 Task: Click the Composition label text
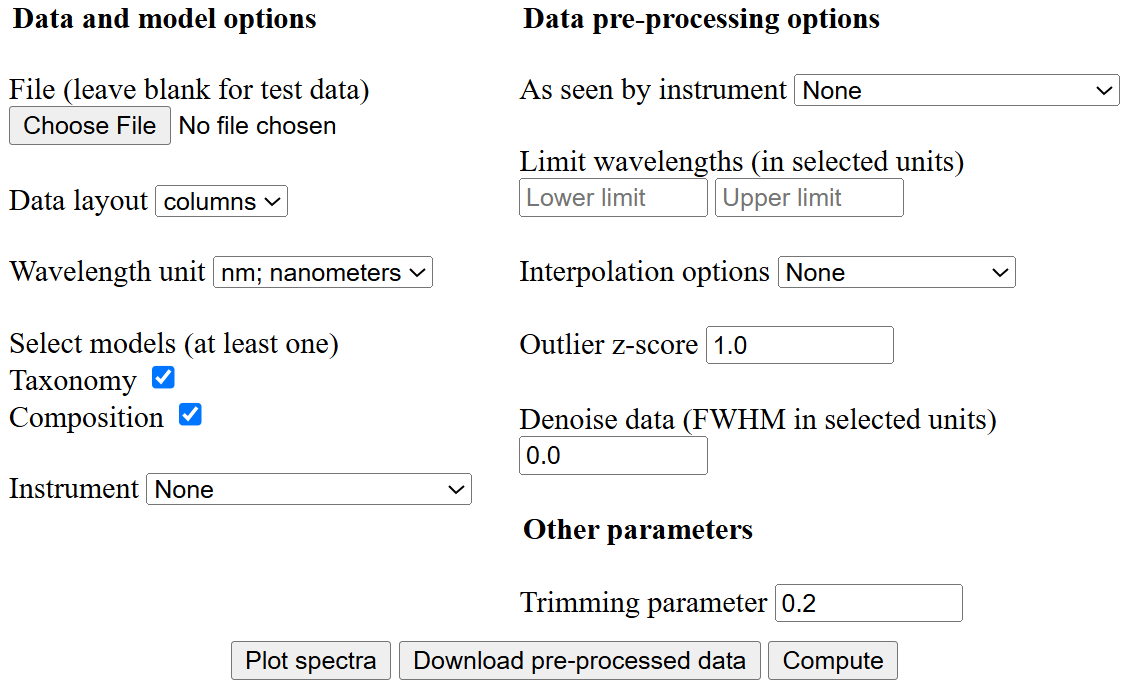point(86,417)
